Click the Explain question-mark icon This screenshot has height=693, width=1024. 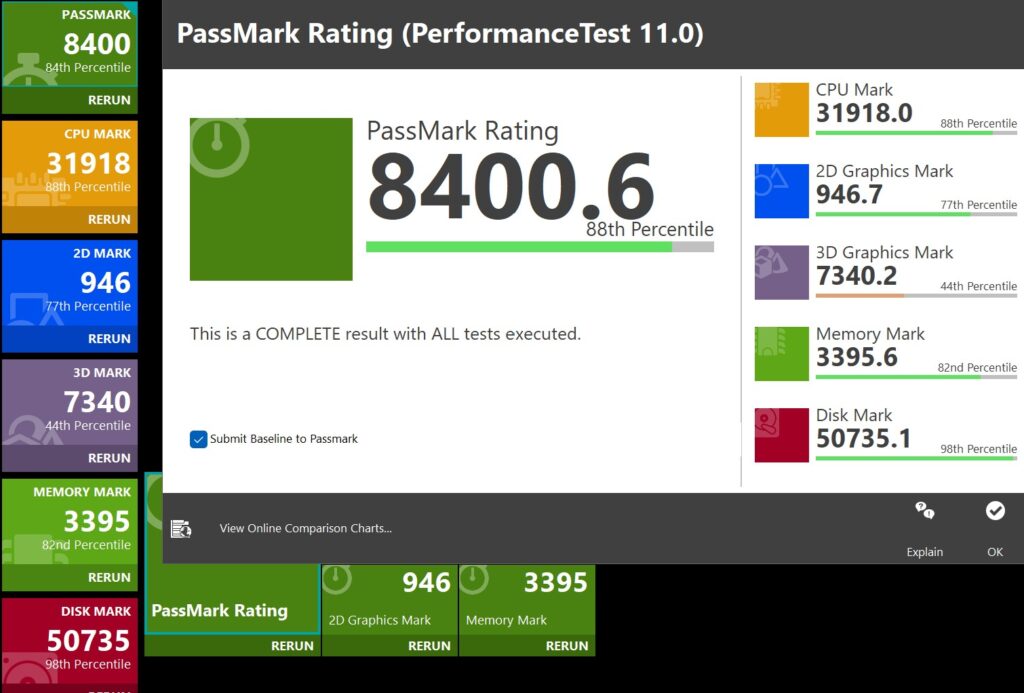(924, 512)
